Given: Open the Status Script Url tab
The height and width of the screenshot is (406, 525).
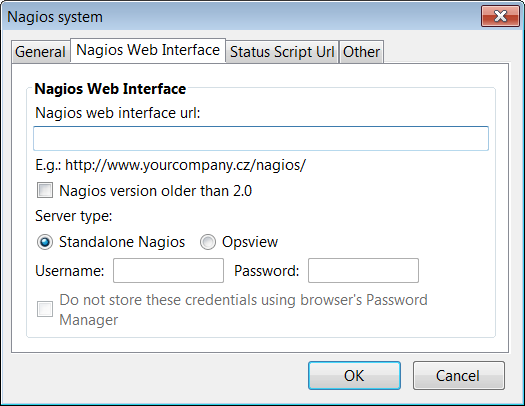Looking at the screenshot, I should [x=282, y=52].
